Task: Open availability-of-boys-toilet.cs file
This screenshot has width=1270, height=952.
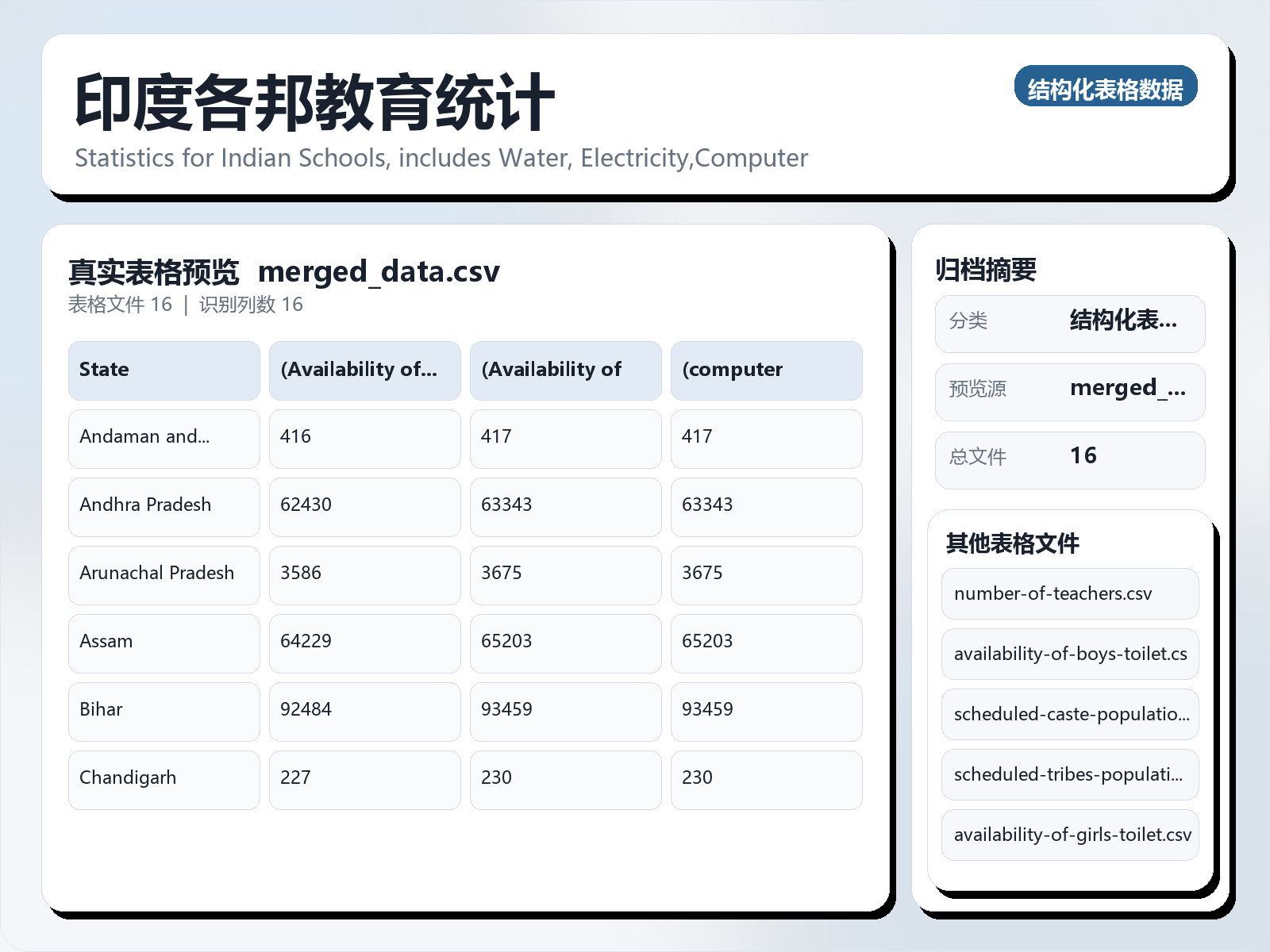Action: [x=1069, y=654]
